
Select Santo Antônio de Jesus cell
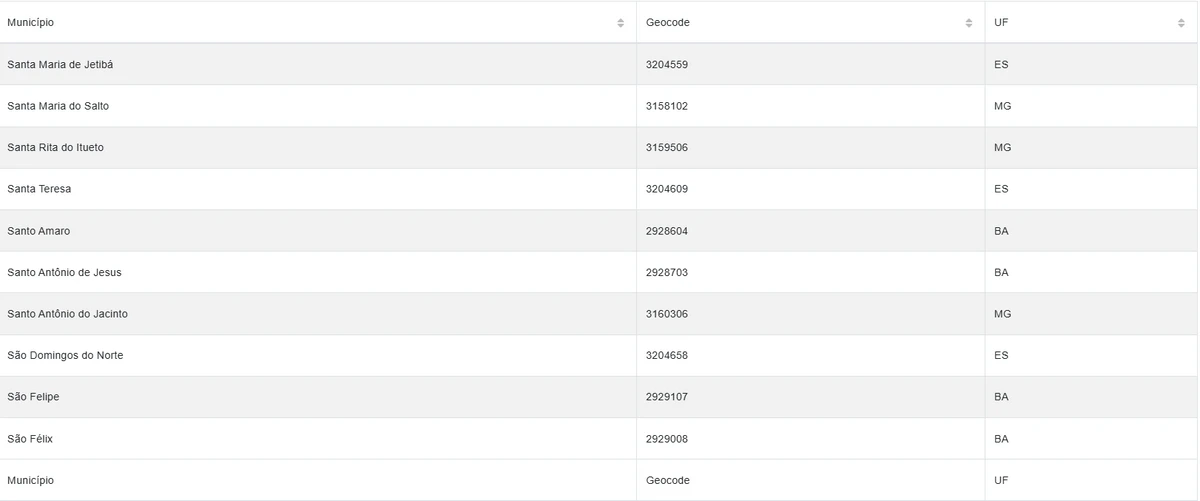point(64,272)
